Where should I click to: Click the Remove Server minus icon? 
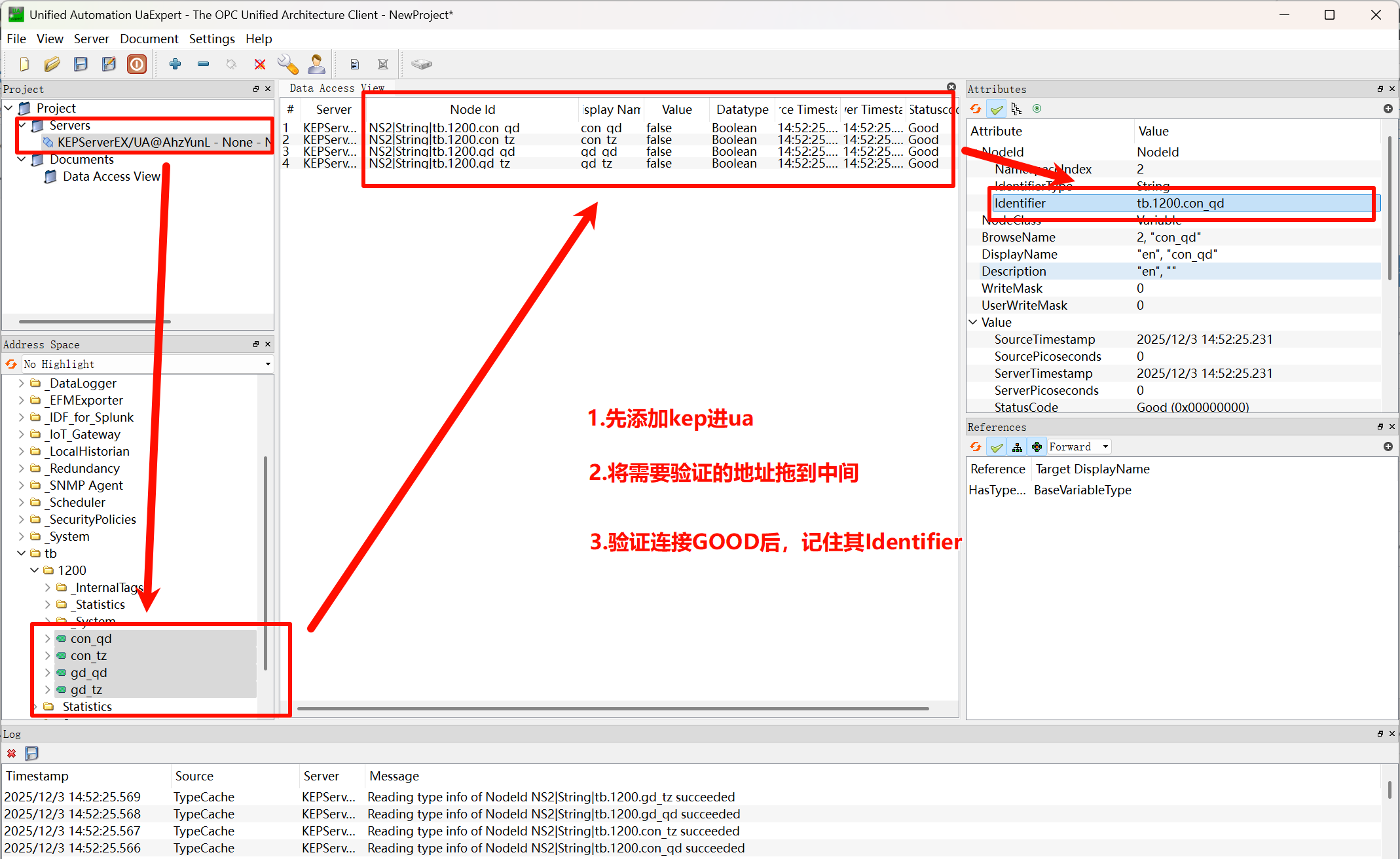[x=203, y=64]
